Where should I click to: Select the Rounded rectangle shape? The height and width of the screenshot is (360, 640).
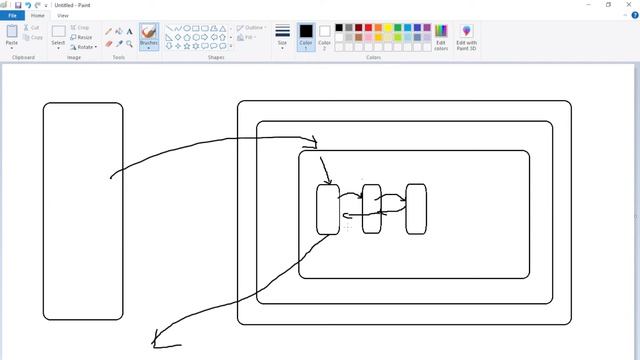pos(205,28)
